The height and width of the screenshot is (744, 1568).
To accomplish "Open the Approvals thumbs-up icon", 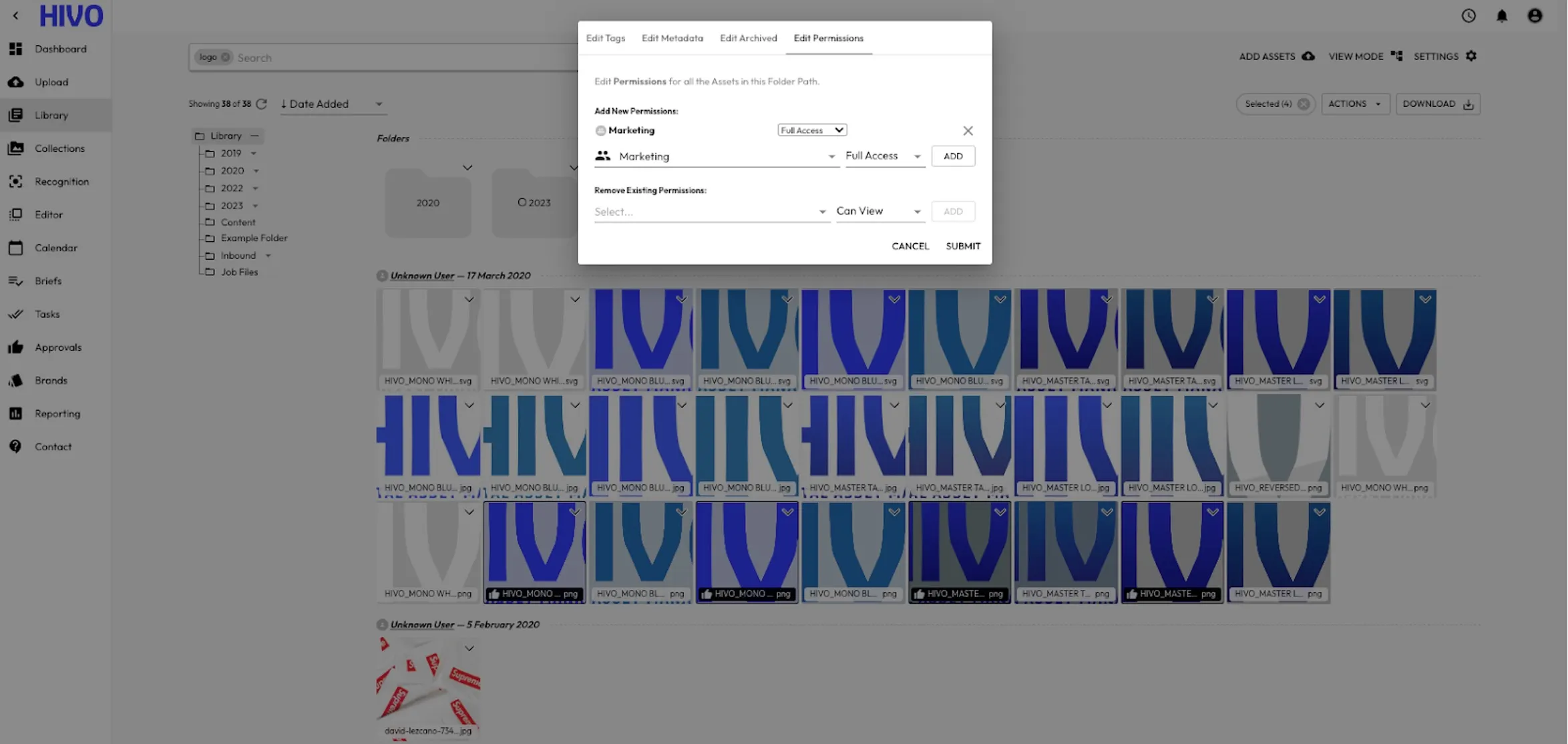I will click(15, 347).
